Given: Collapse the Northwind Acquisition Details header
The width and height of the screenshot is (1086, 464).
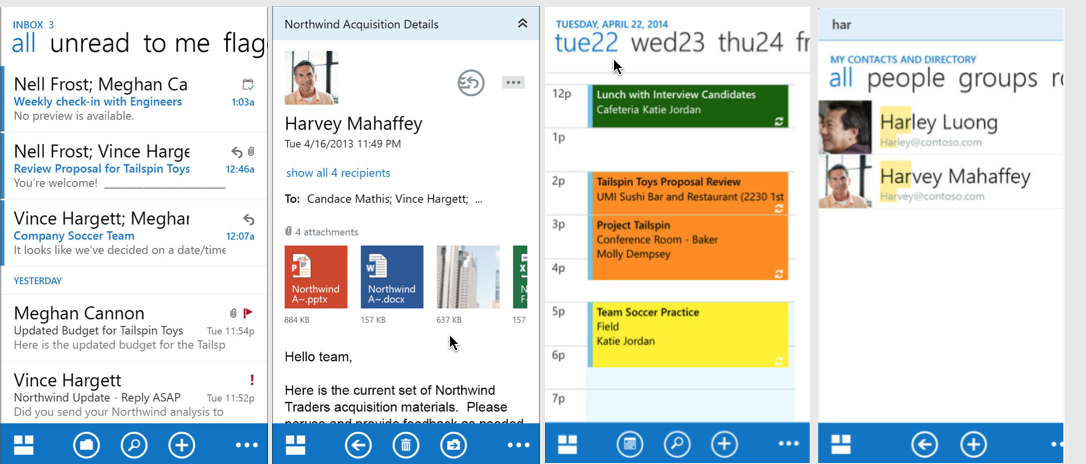Looking at the screenshot, I should tap(522, 23).
